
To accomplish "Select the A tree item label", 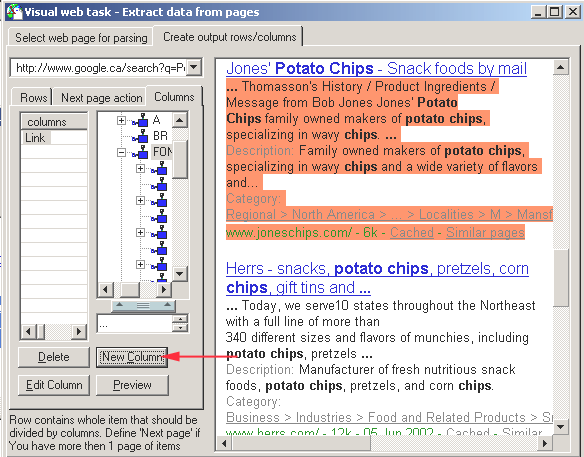I will pos(156,120).
